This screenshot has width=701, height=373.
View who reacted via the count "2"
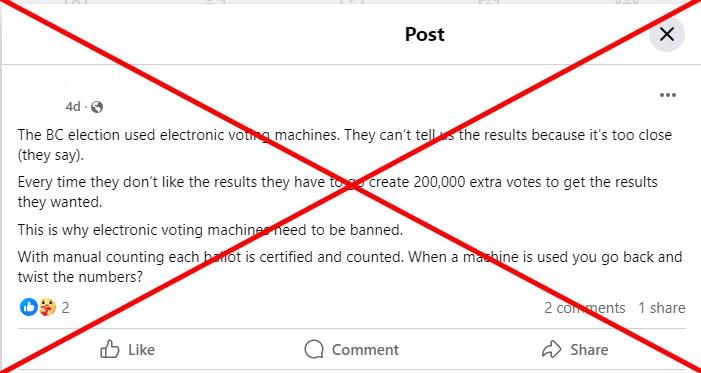coord(65,308)
